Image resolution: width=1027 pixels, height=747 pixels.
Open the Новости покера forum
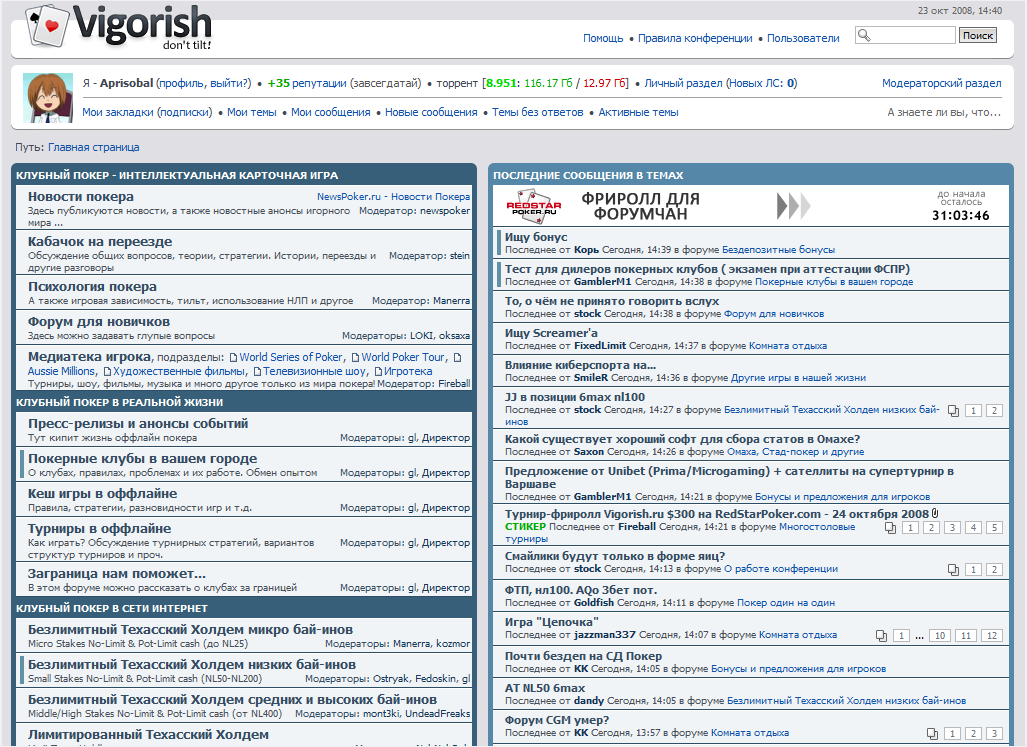(80, 196)
